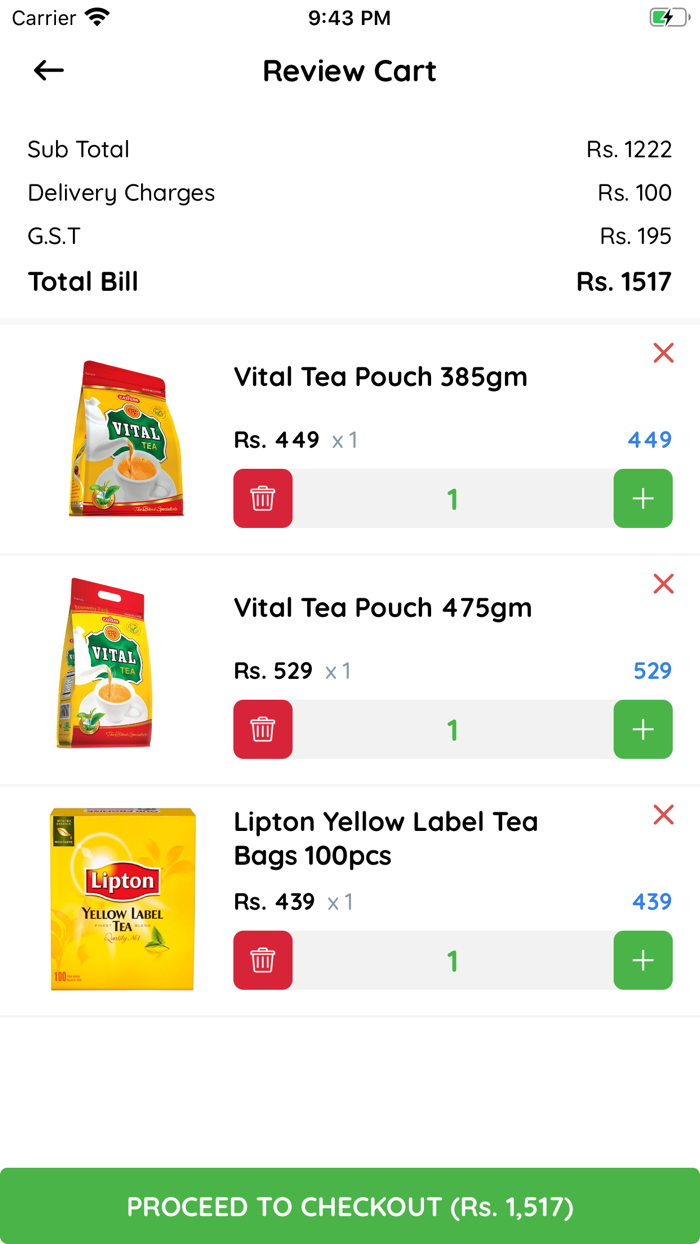Increase quantity of Vital Tea Pouch 385gm
Image resolution: width=700 pixels, height=1244 pixels.
(643, 498)
